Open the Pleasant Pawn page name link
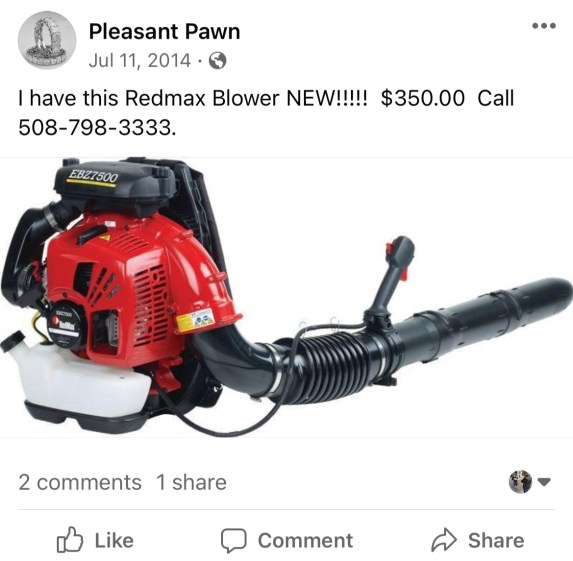The image size is (573, 561). [164, 31]
